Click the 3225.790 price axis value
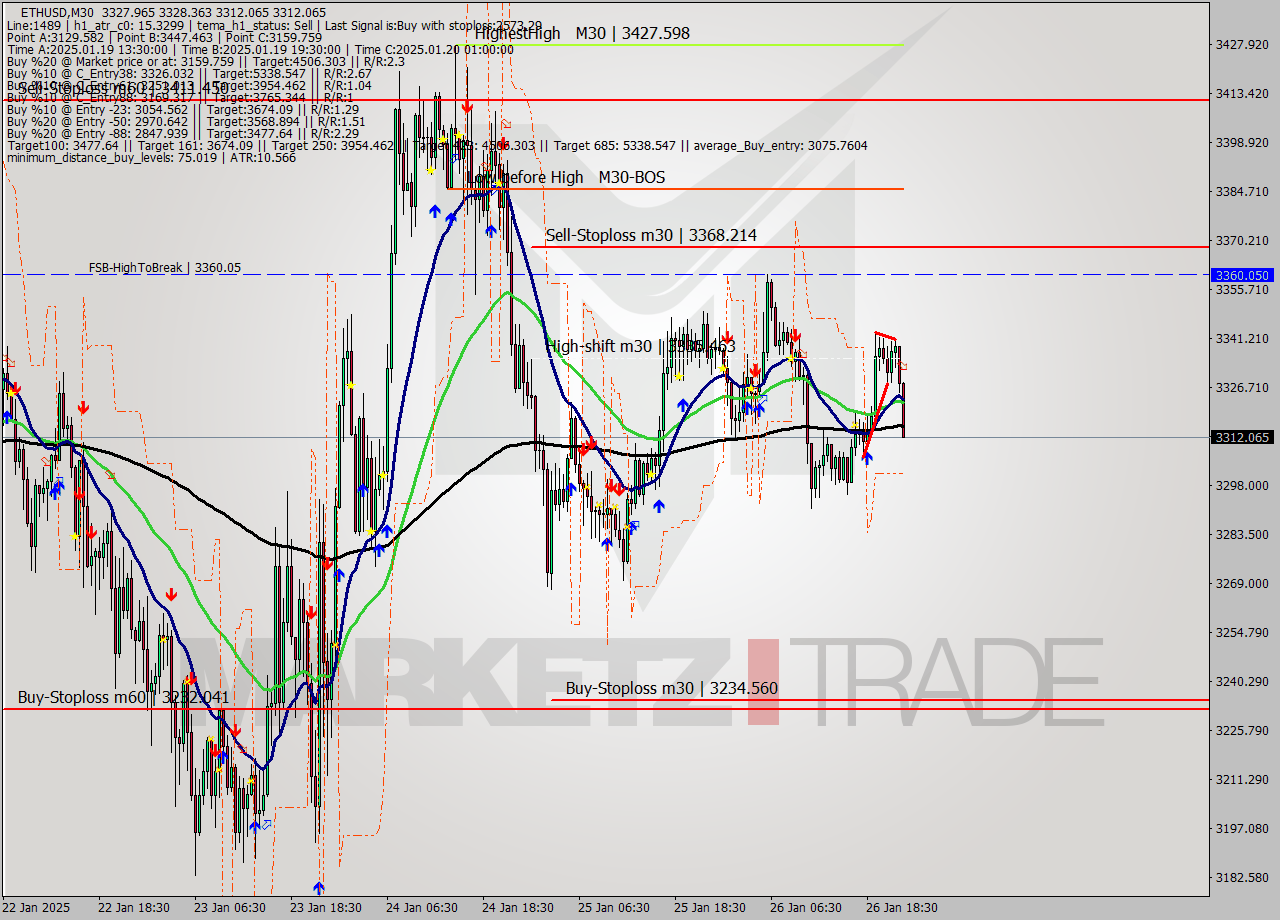This screenshot has height=920, width=1280. 1242,730
